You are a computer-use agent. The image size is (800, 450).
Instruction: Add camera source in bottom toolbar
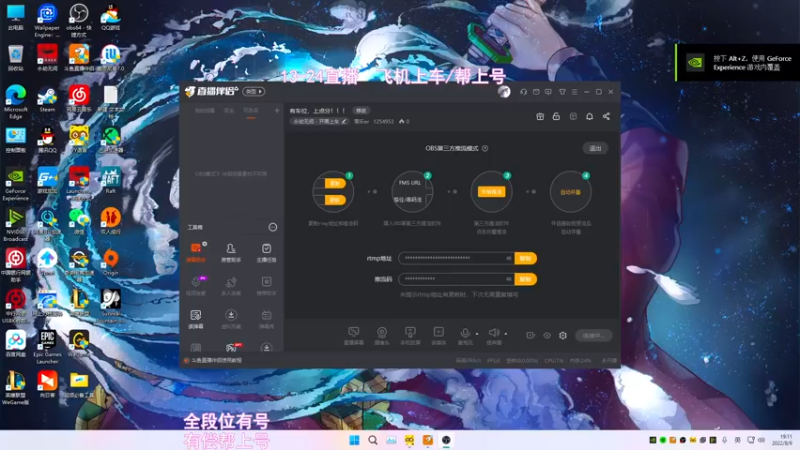pyautogui.click(x=382, y=336)
